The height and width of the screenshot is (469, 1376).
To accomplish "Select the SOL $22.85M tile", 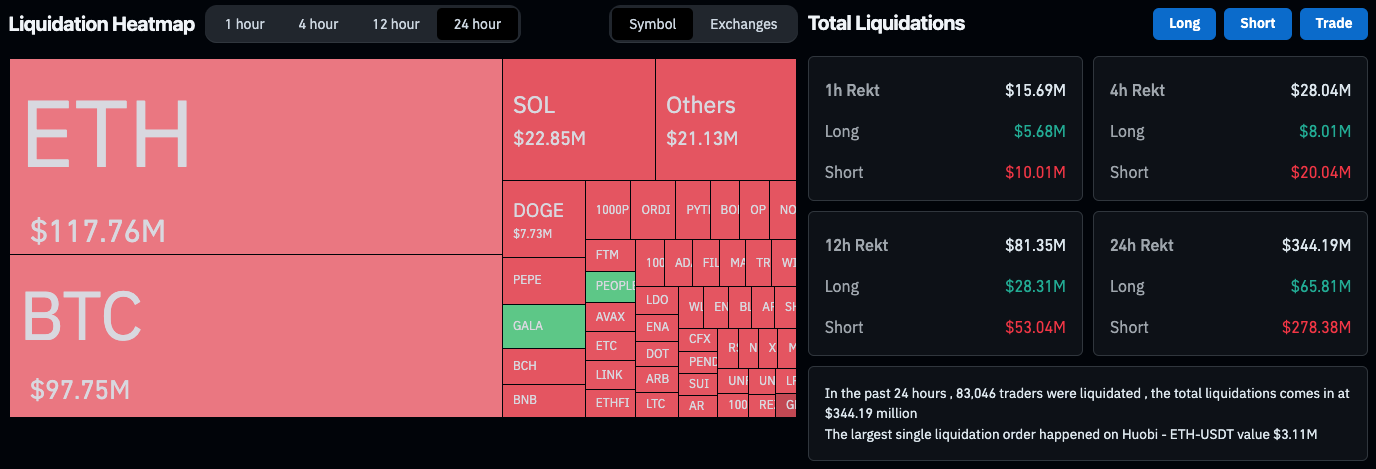I will (x=579, y=119).
